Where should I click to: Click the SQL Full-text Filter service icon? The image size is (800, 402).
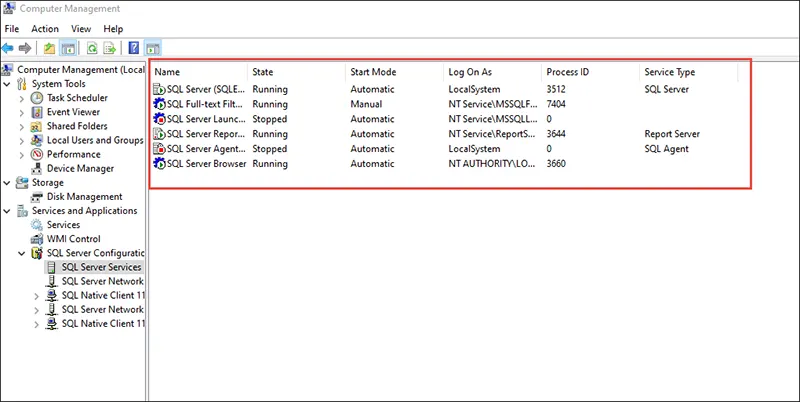160,104
